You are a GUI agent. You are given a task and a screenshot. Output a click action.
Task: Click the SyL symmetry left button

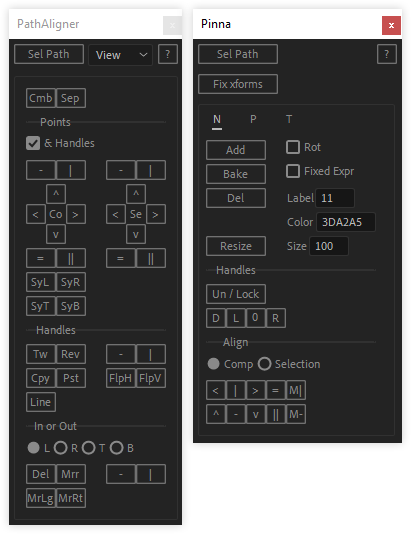pyautogui.click(x=41, y=282)
